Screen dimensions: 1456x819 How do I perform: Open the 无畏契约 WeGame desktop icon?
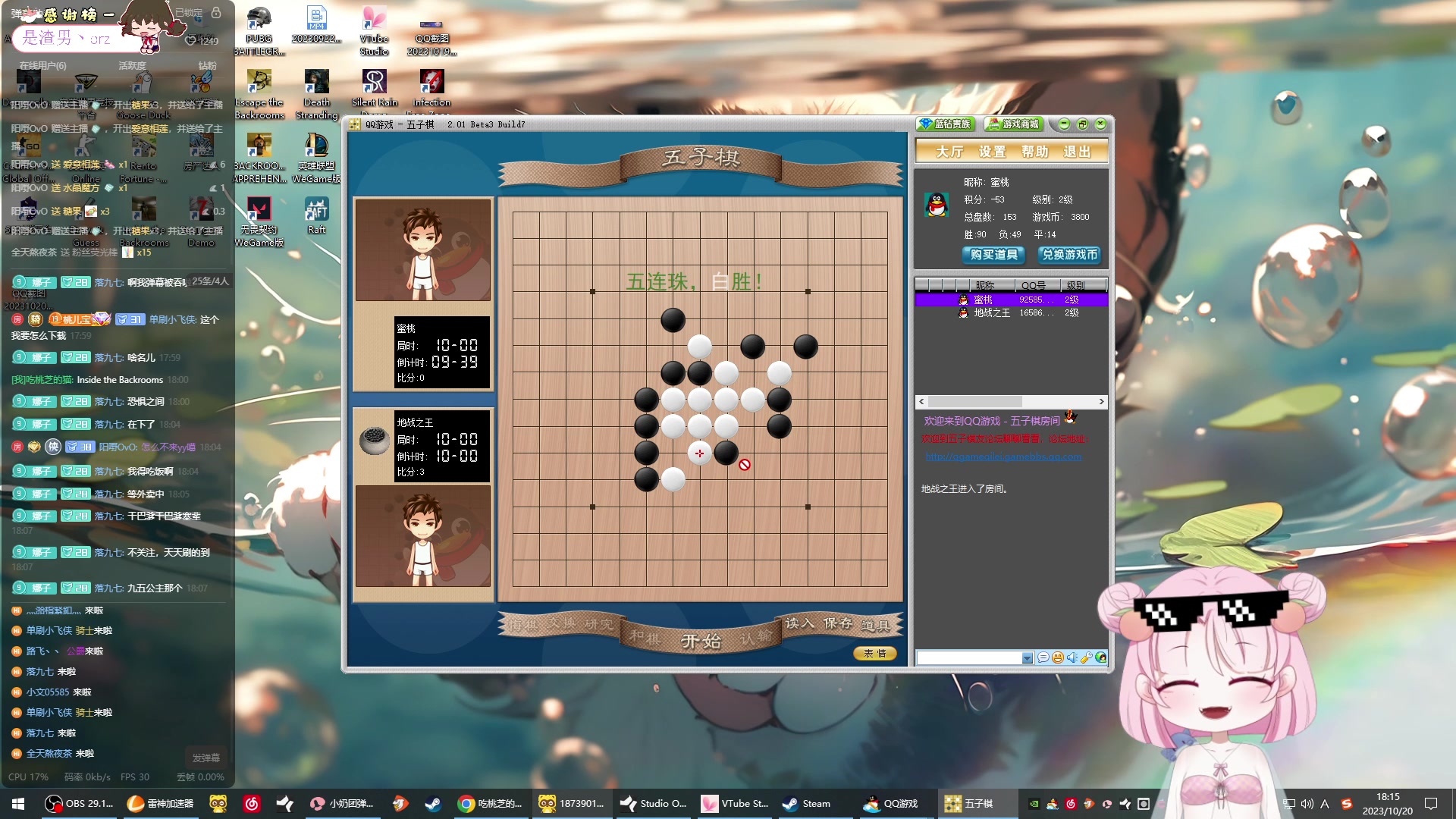tap(259, 221)
